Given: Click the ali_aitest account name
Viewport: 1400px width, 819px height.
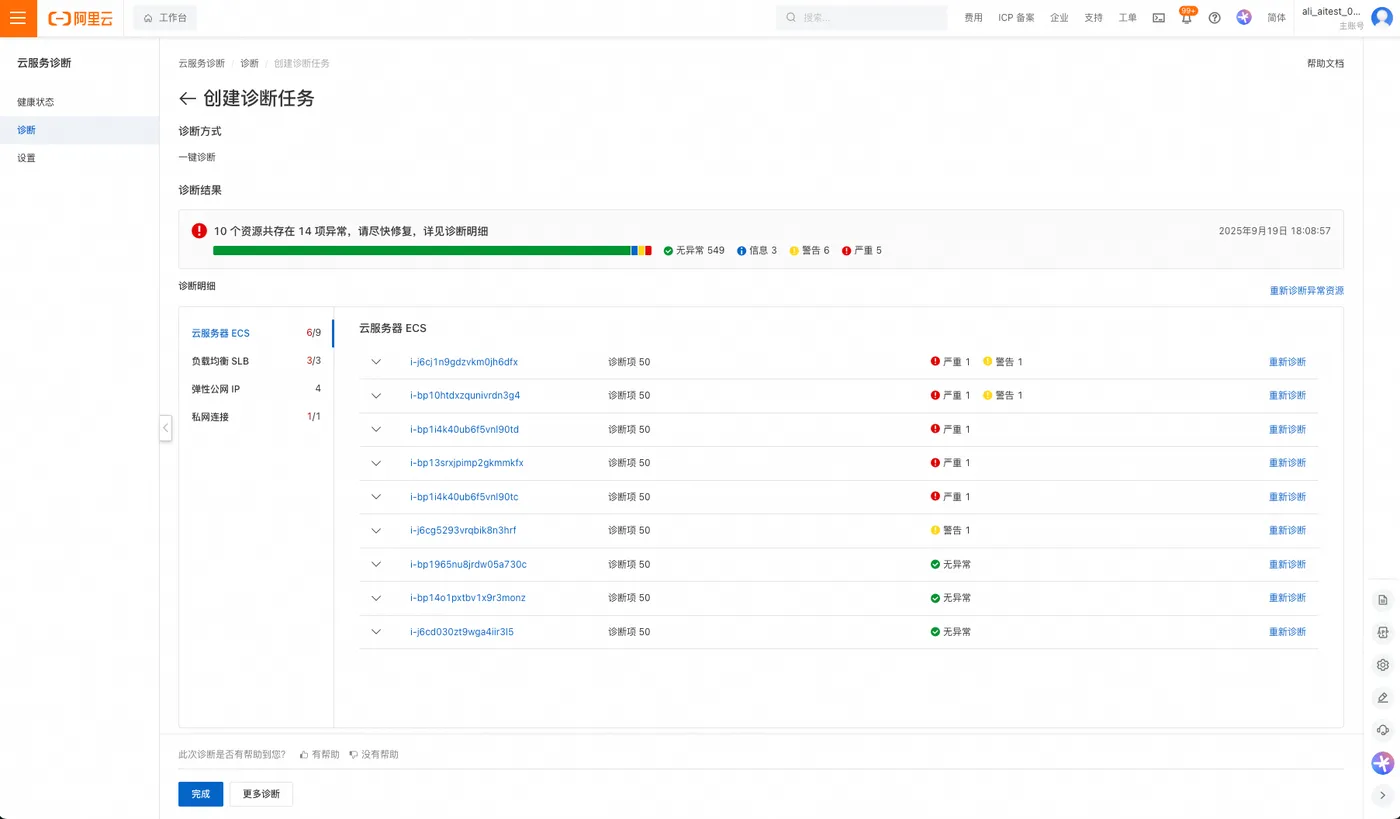Looking at the screenshot, I should pyautogui.click(x=1331, y=12).
